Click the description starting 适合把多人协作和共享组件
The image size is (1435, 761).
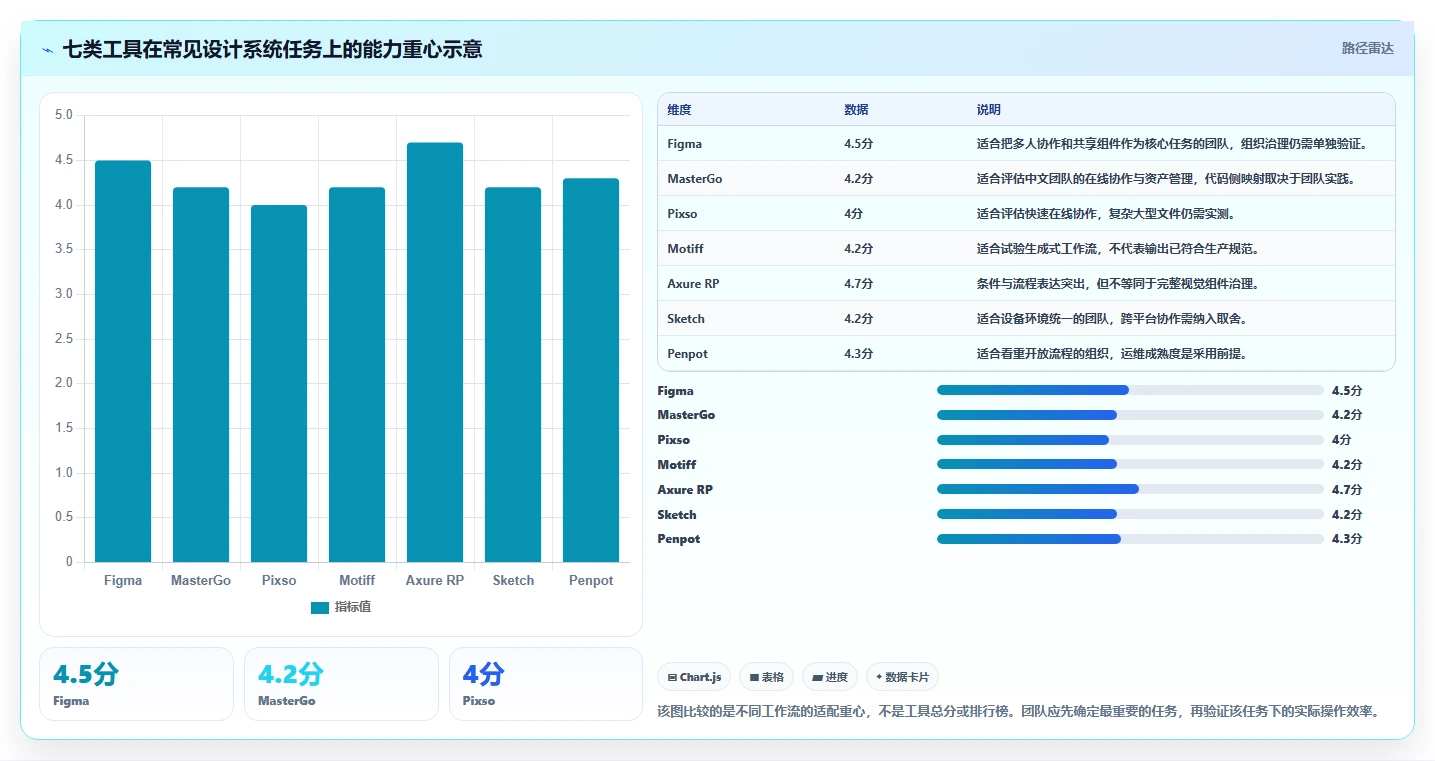pos(1172,144)
